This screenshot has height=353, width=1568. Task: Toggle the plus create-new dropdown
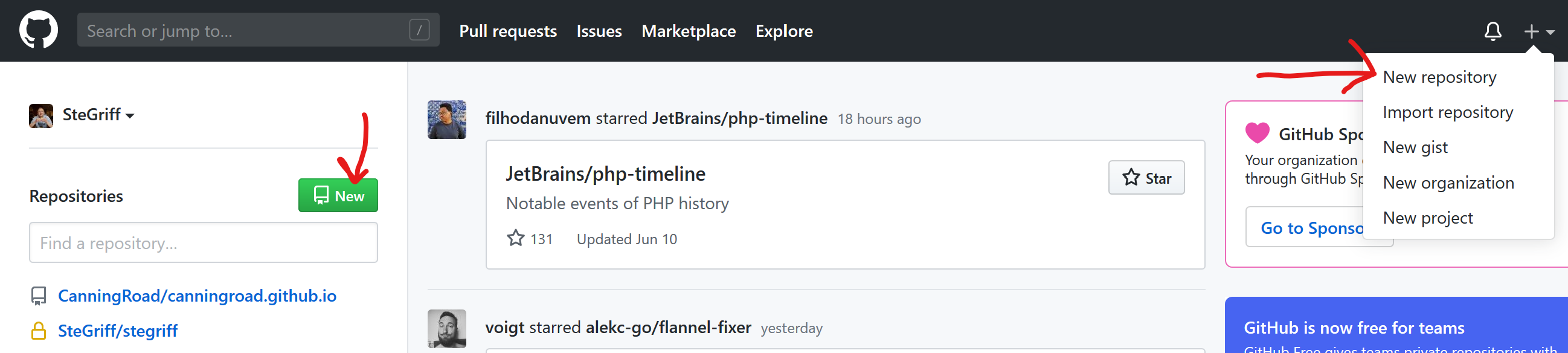pyautogui.click(x=1539, y=31)
